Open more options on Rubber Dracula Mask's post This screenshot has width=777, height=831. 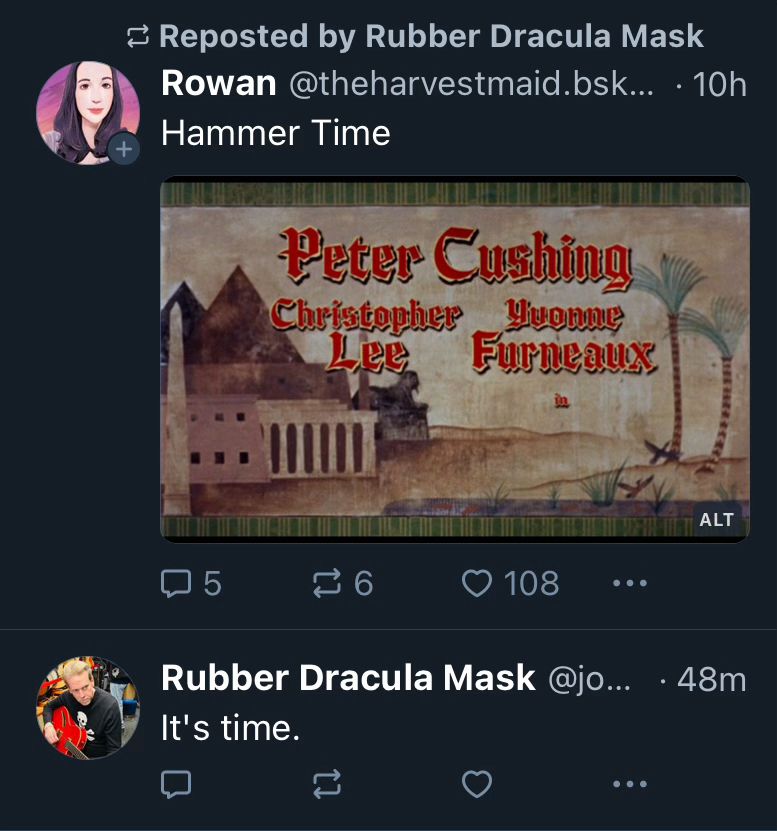[628, 784]
